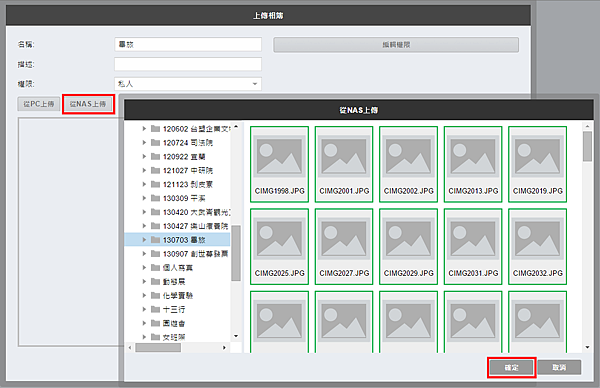Click the folder icon of 120602
Screen dimensions: 600x388
pos(155,129)
